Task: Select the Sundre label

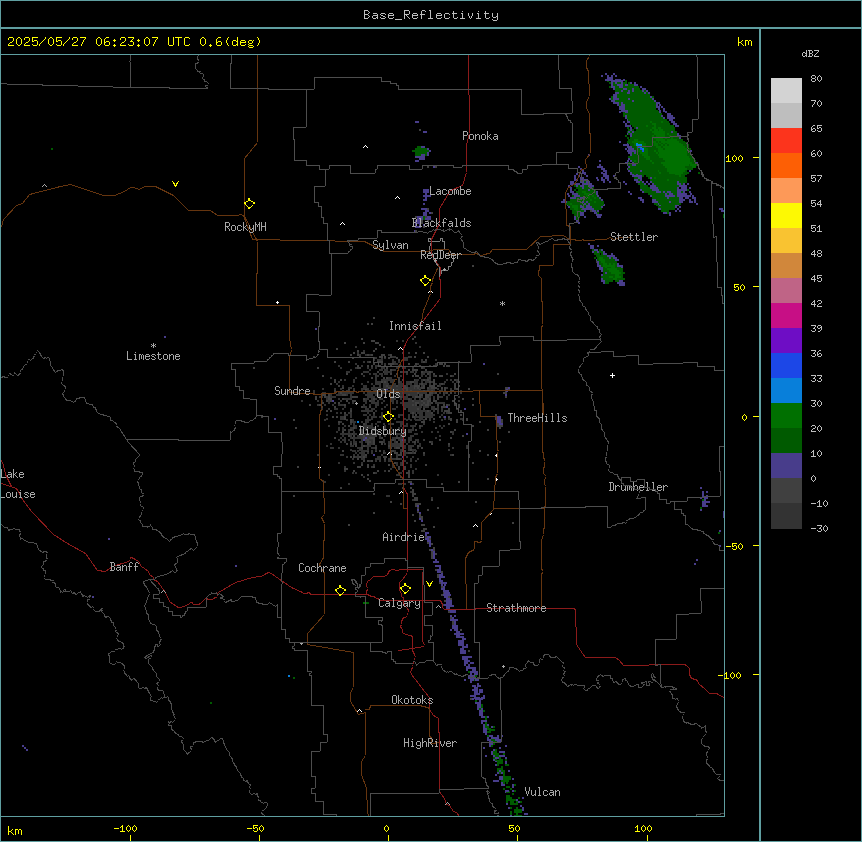Action: click(x=292, y=391)
